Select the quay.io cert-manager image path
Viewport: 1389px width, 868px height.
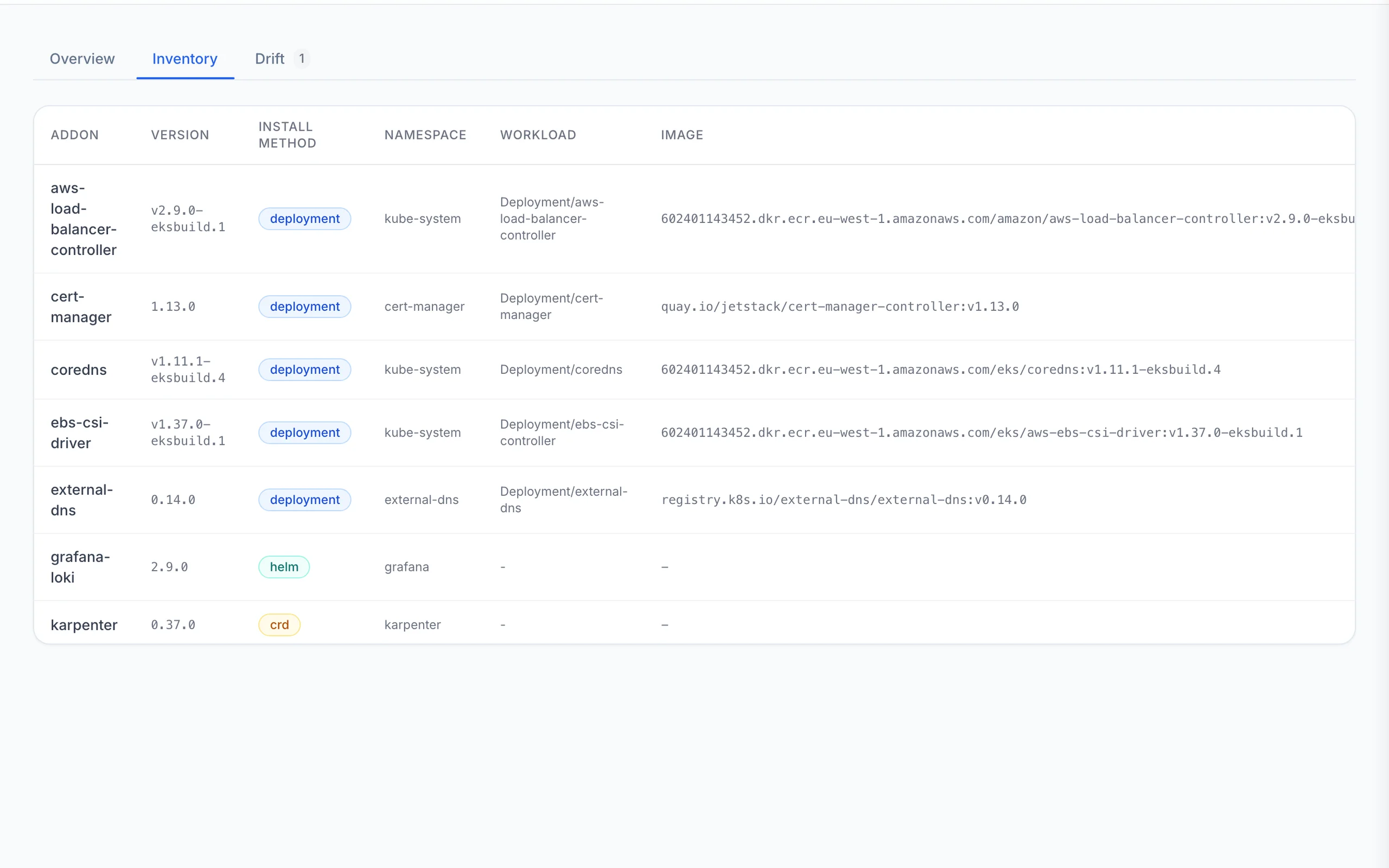pos(840,306)
